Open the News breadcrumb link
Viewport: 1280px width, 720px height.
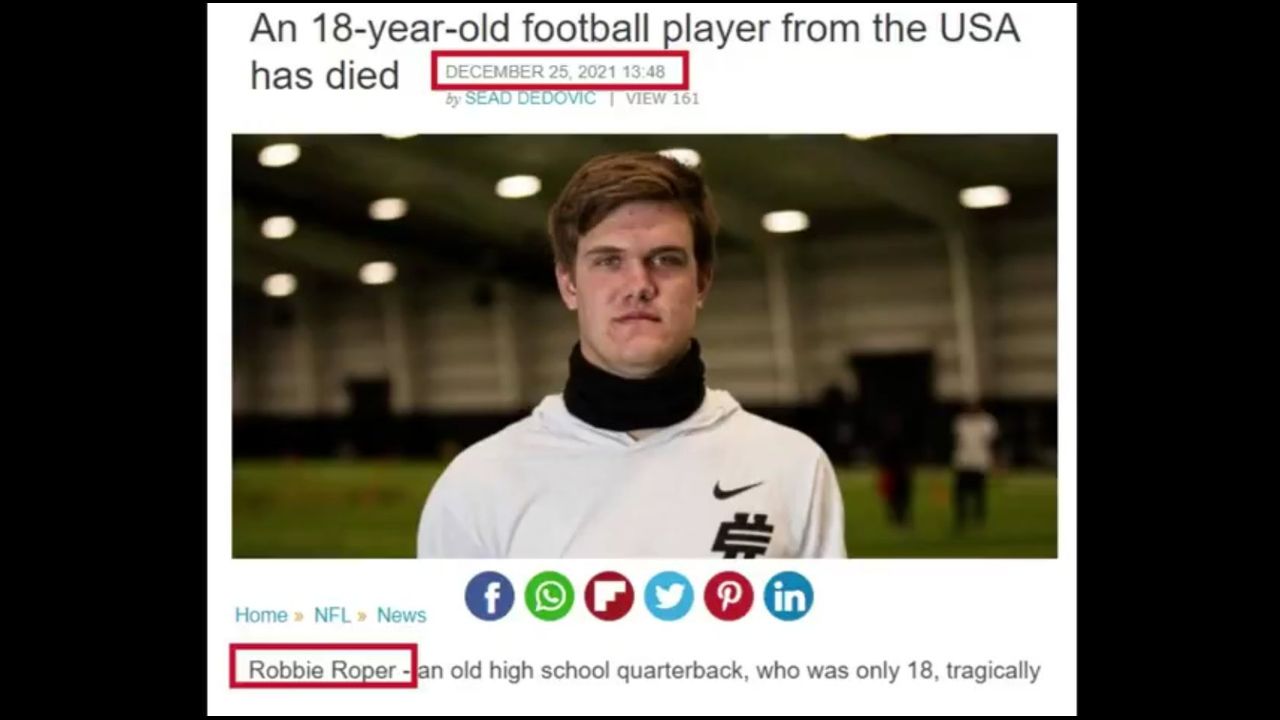(x=401, y=615)
